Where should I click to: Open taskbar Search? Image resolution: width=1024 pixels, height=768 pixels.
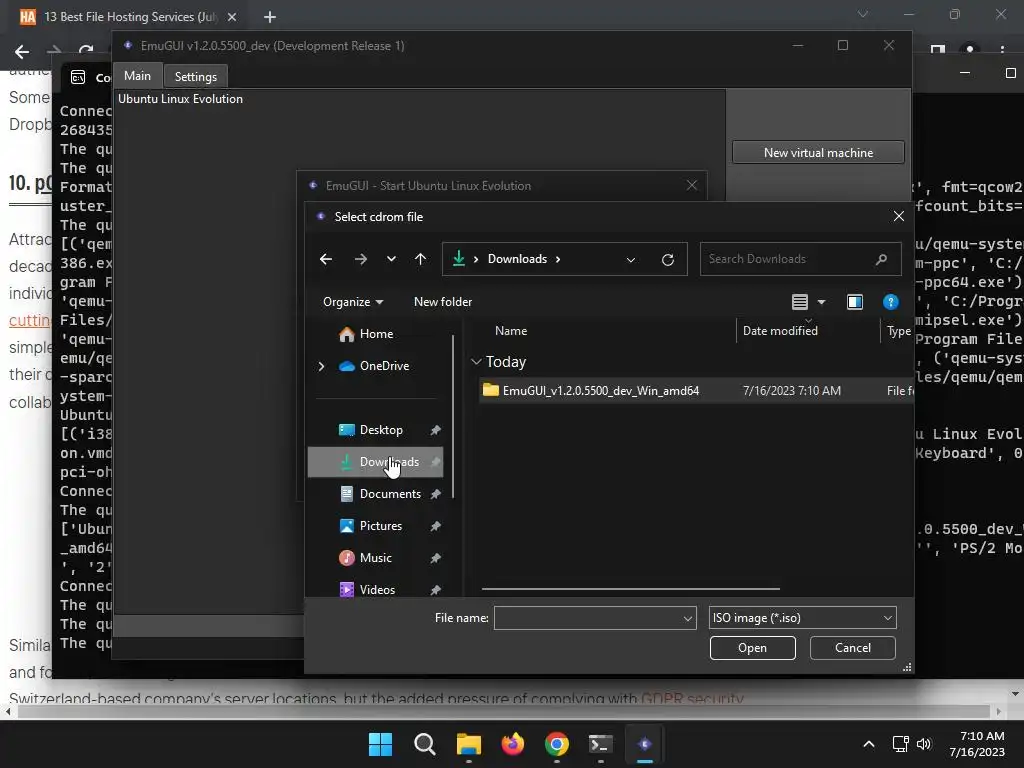point(424,744)
